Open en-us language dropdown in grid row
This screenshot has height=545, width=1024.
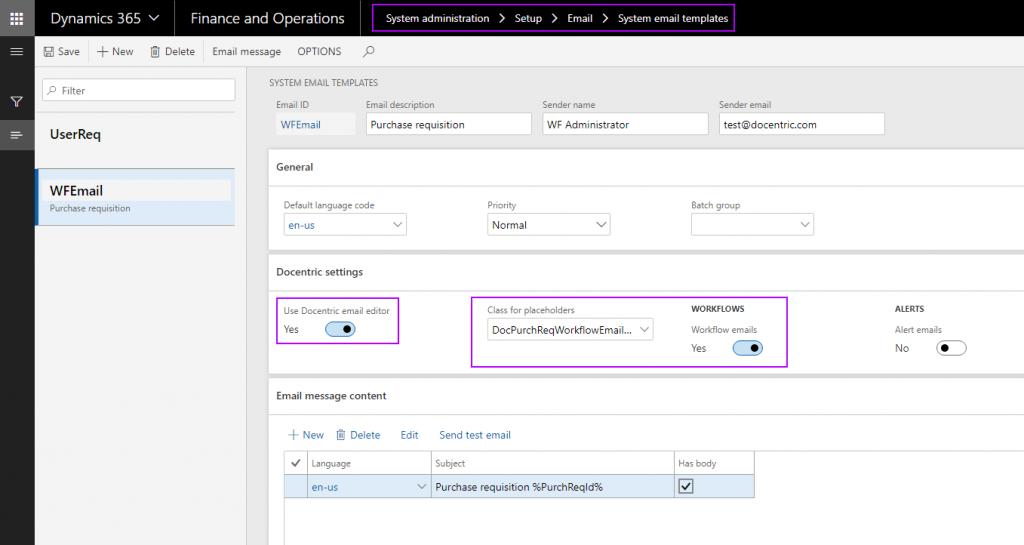(x=421, y=486)
